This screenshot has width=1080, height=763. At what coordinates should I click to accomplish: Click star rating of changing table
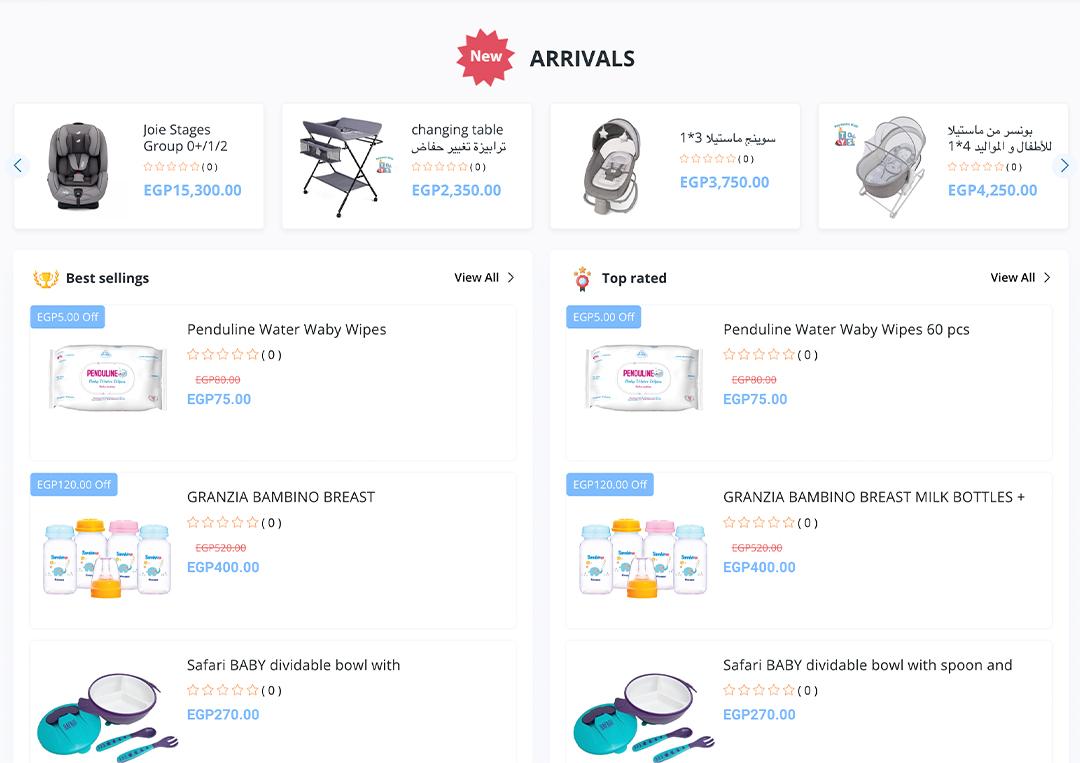coord(440,167)
